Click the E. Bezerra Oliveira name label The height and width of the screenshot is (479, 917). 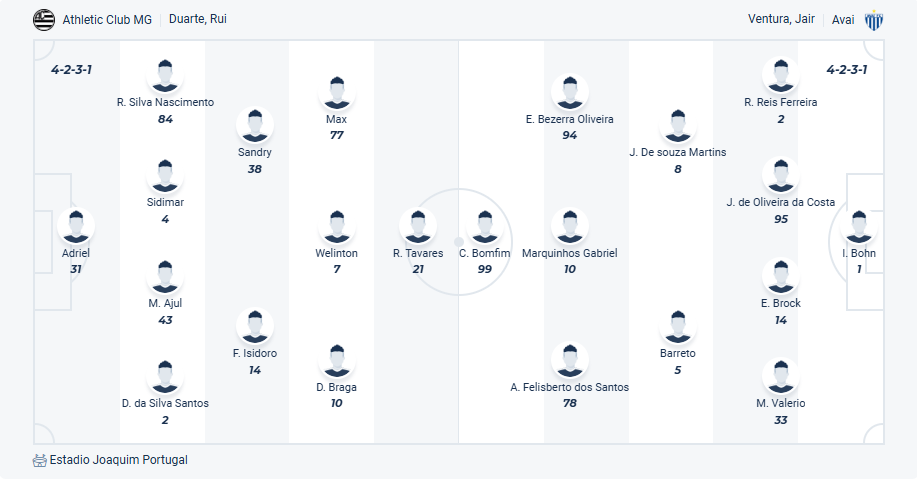click(569, 119)
